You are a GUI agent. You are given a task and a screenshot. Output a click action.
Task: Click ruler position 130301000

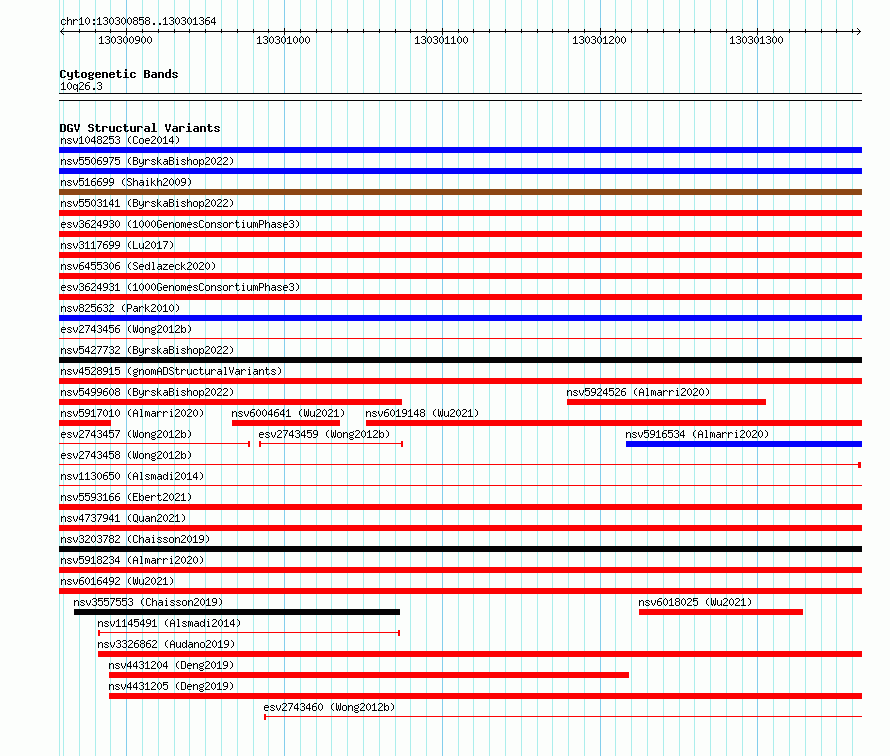[x=283, y=40]
